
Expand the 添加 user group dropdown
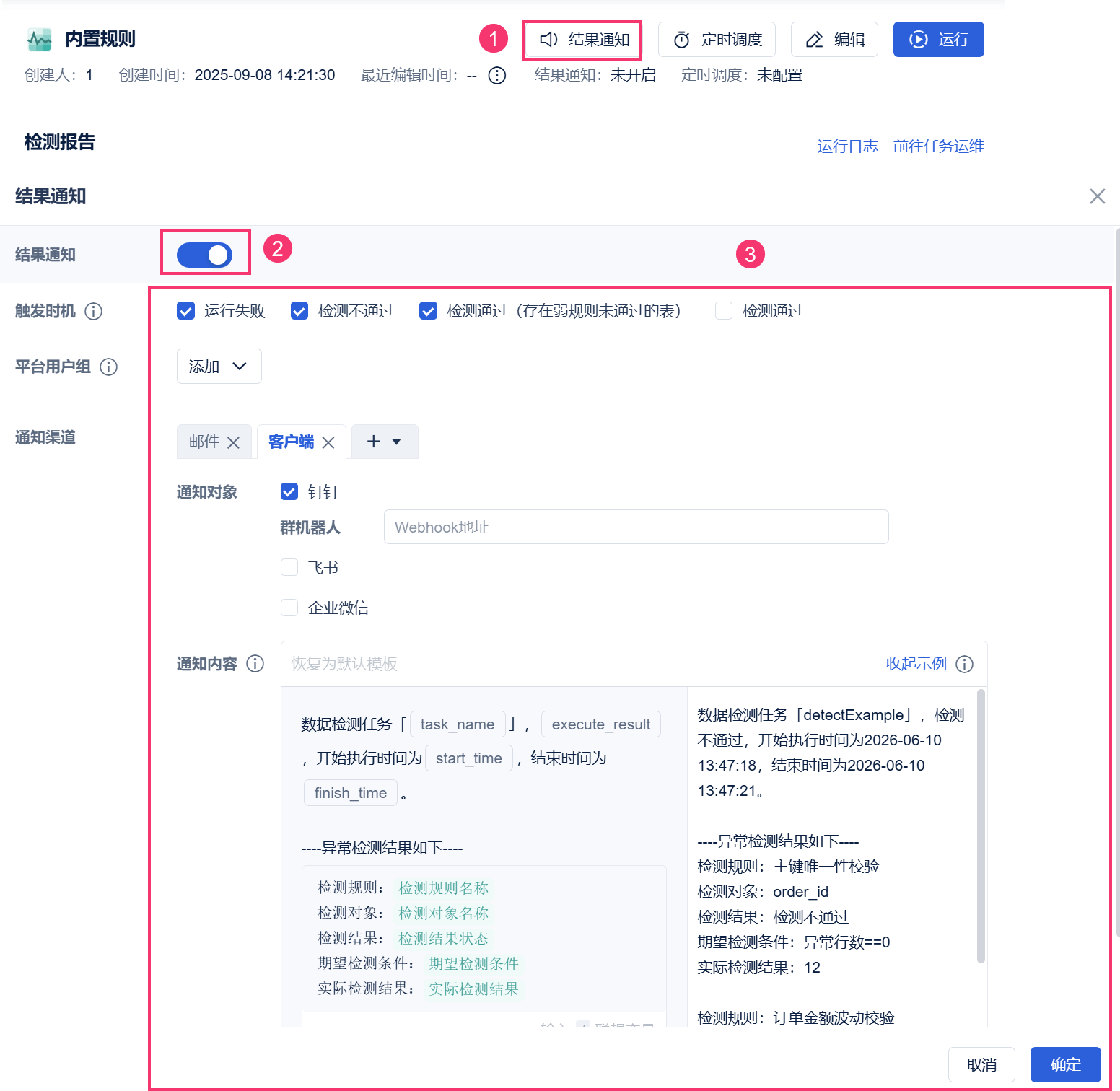point(219,367)
